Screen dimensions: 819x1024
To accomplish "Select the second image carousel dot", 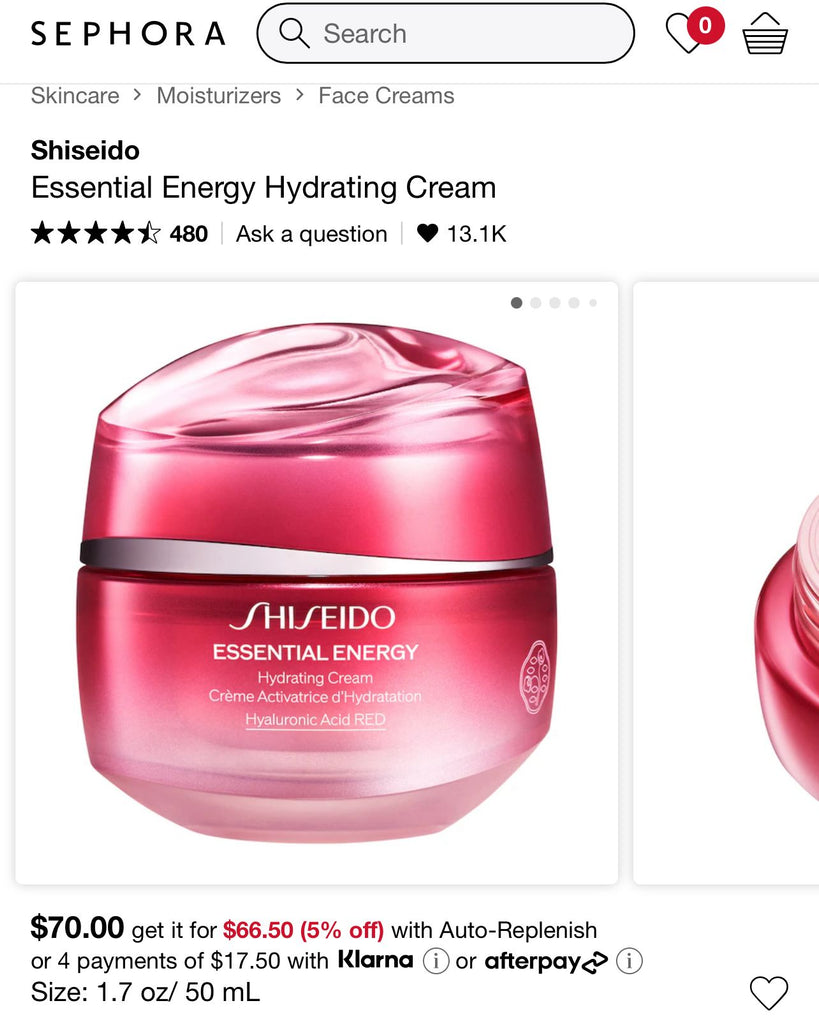I will tap(536, 303).
